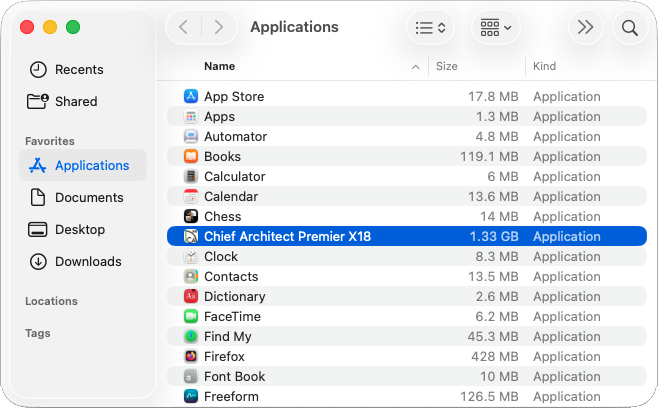
Task: Select the App Store name text
Action: pyautogui.click(x=234, y=97)
